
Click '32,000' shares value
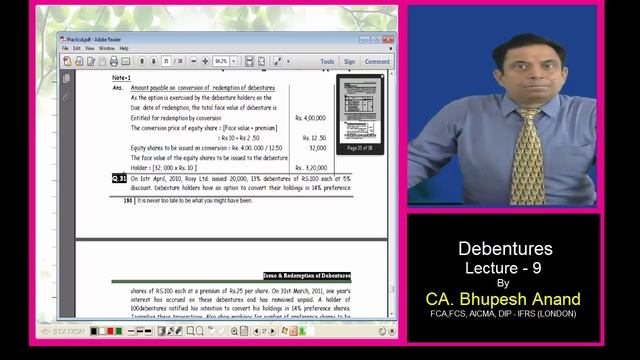tap(318, 148)
